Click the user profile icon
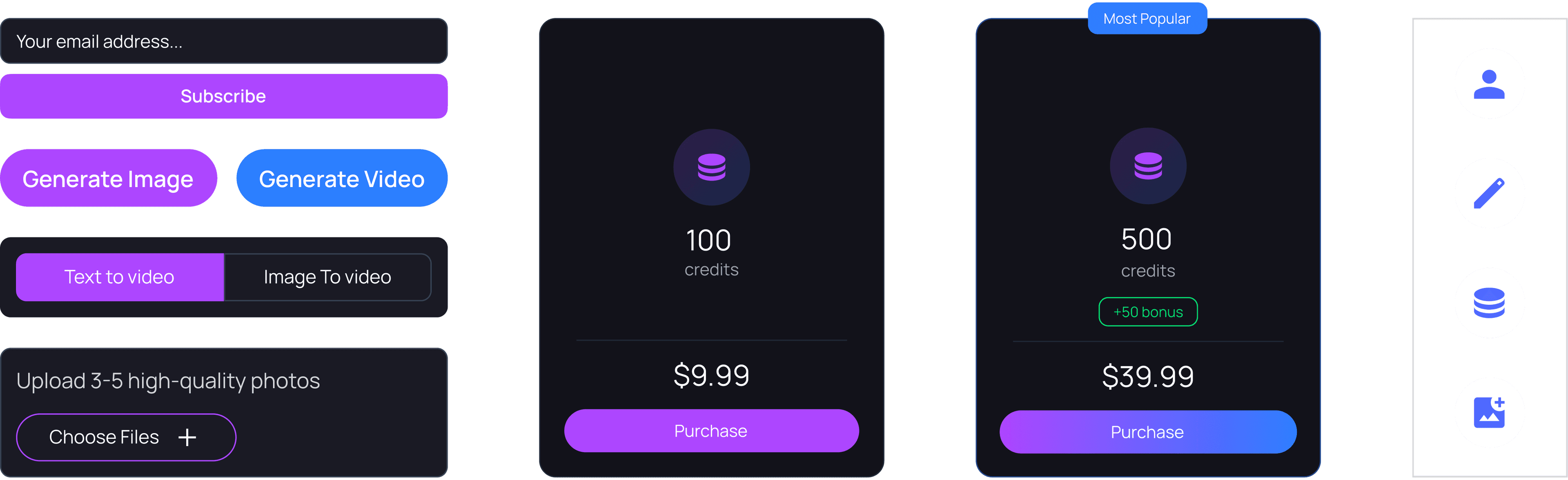1568x480 pixels. click(1489, 84)
